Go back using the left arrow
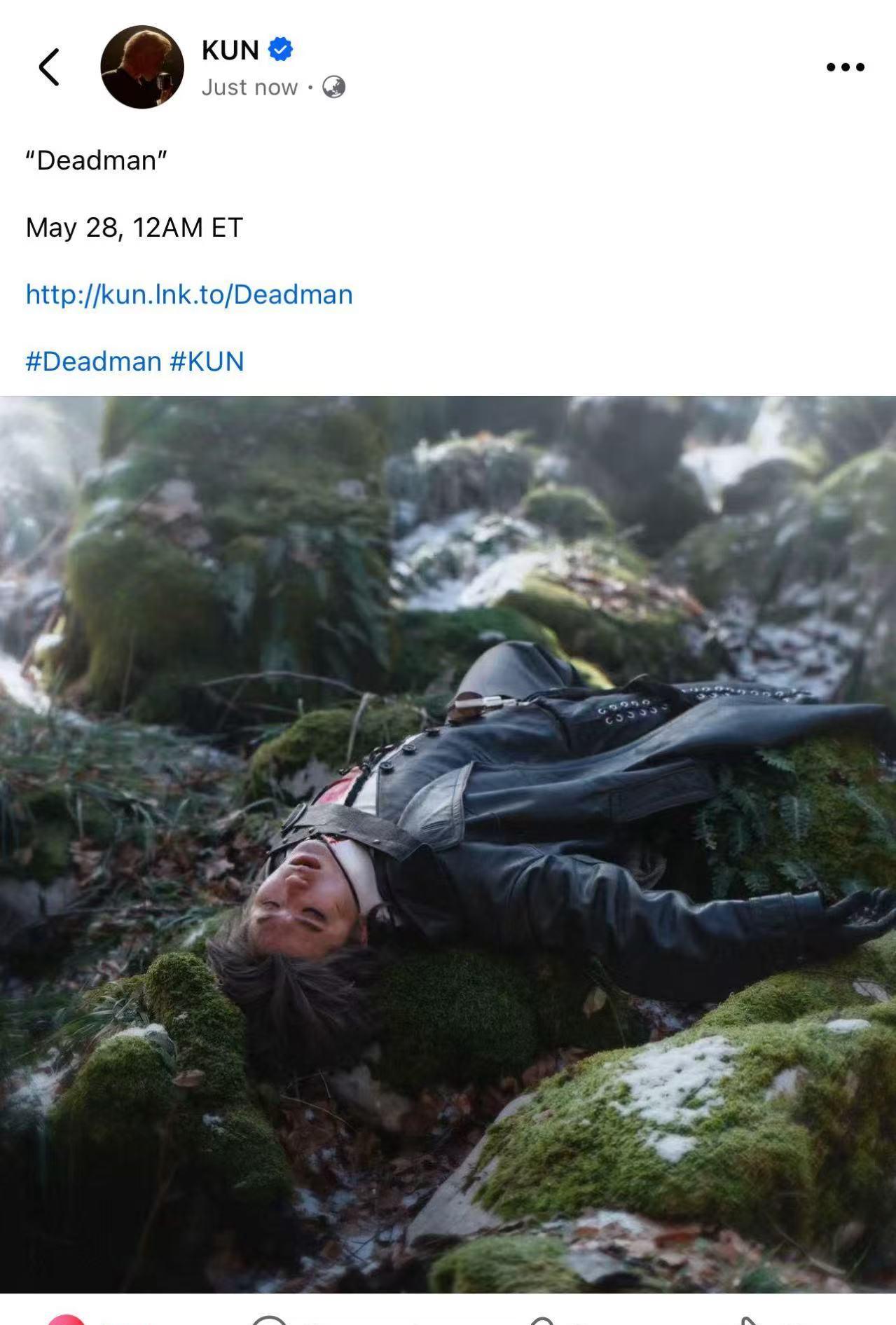 (x=49, y=67)
